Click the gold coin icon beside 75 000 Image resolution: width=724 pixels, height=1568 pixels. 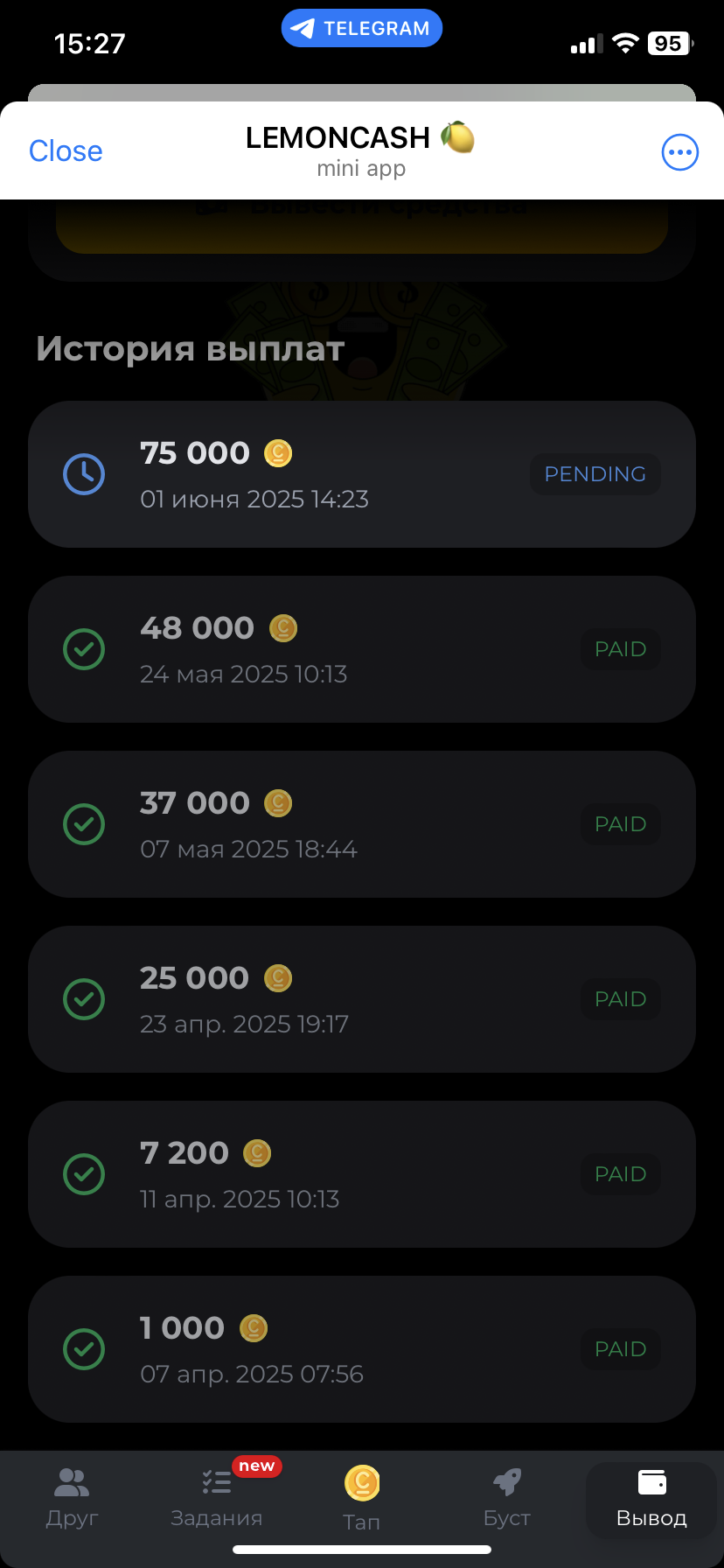(278, 453)
